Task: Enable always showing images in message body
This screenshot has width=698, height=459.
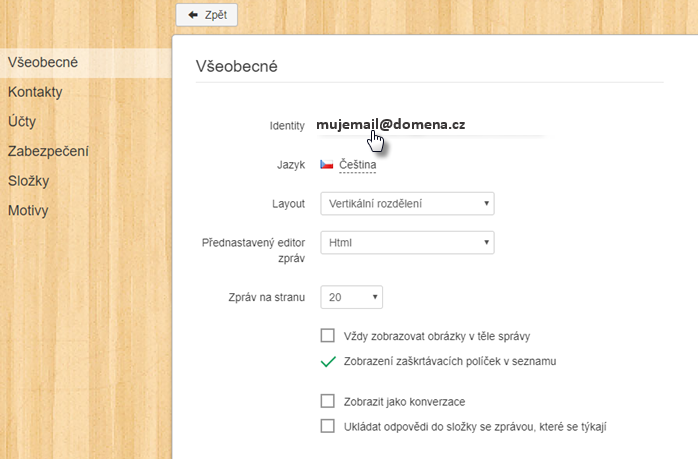Action: pos(328,336)
